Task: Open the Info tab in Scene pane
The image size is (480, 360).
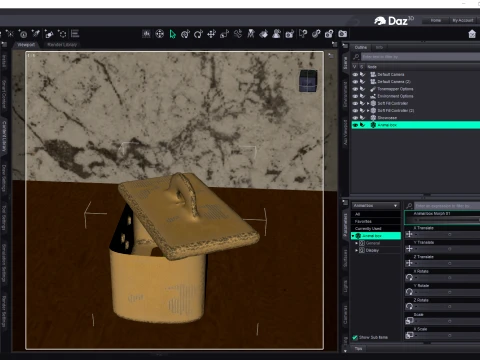Action: [379, 48]
